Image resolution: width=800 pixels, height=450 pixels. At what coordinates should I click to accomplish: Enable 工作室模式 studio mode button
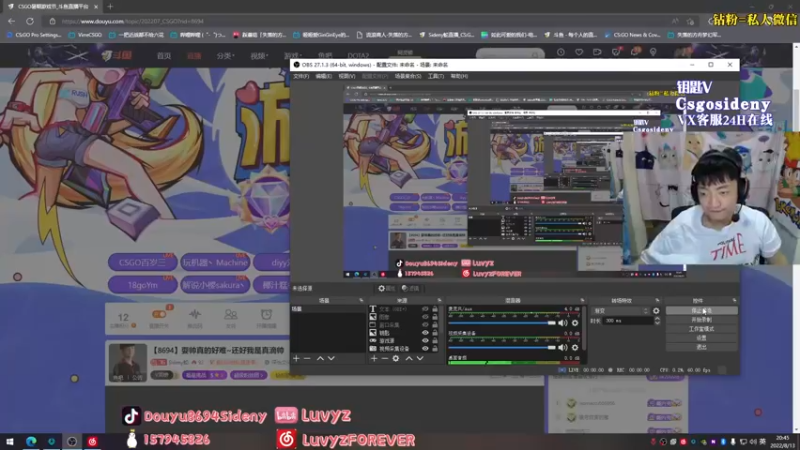[x=702, y=329]
